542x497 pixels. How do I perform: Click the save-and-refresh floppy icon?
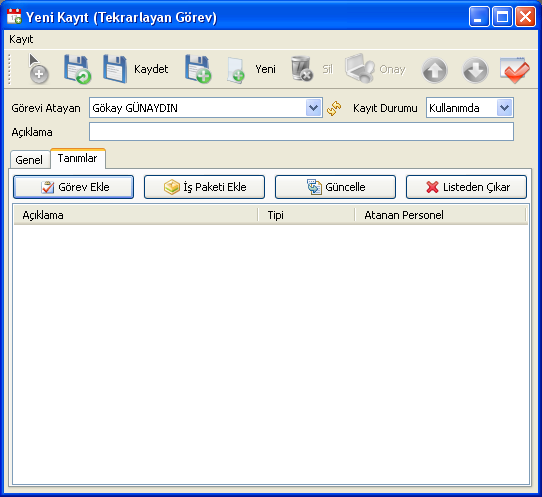tap(77, 69)
